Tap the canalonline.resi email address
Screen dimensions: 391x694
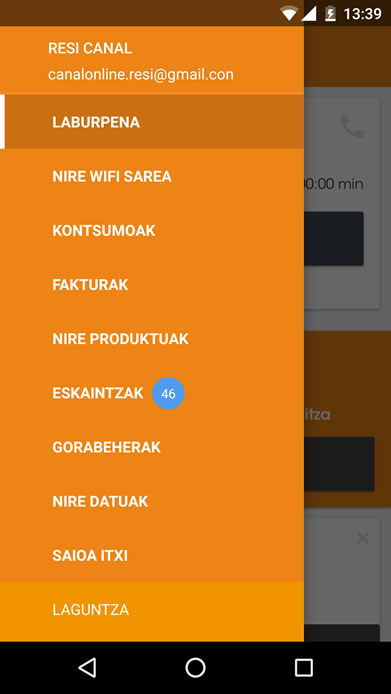click(141, 74)
